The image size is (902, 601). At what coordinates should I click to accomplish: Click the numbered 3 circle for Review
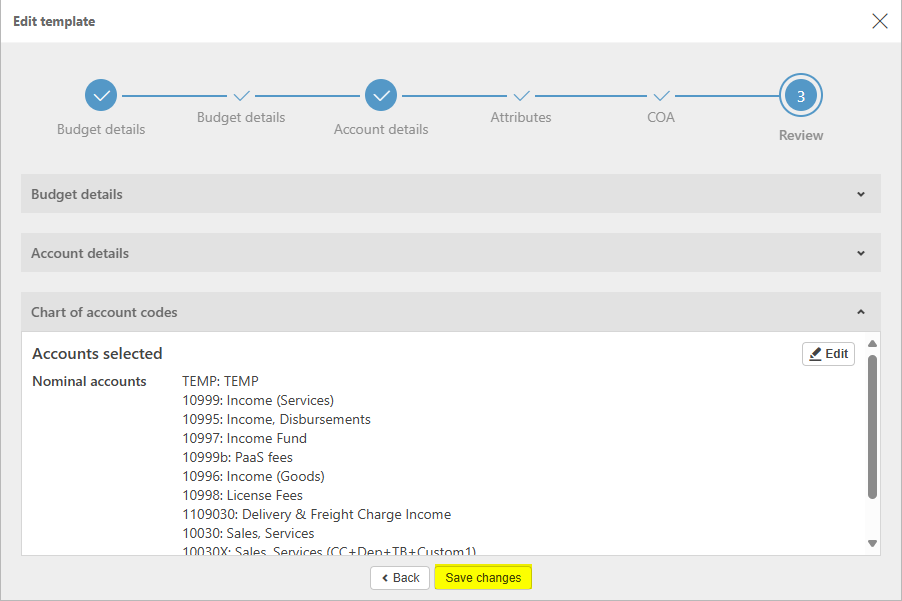point(801,96)
